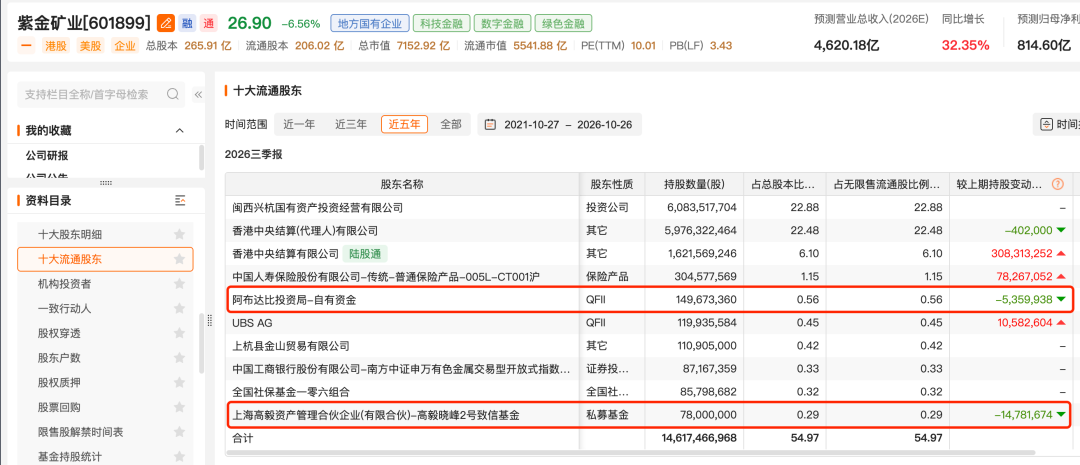This screenshot has width=1080, height=465.
Task: Click the 资料目录 panel vertical scrollbar
Action: click(201, 344)
